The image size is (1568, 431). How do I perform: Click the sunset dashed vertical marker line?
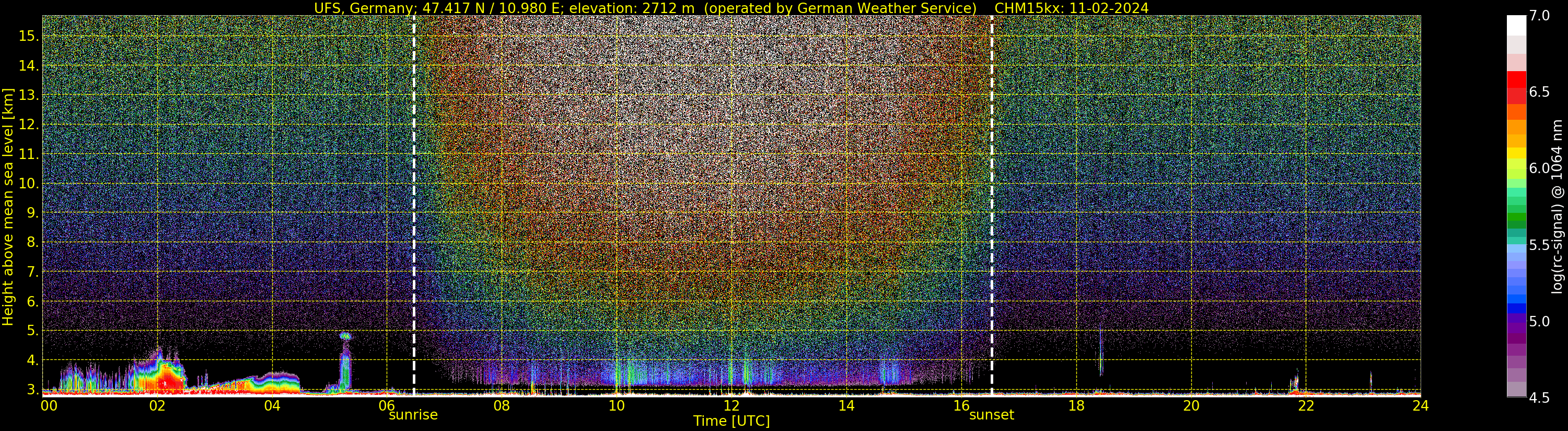tap(992, 206)
